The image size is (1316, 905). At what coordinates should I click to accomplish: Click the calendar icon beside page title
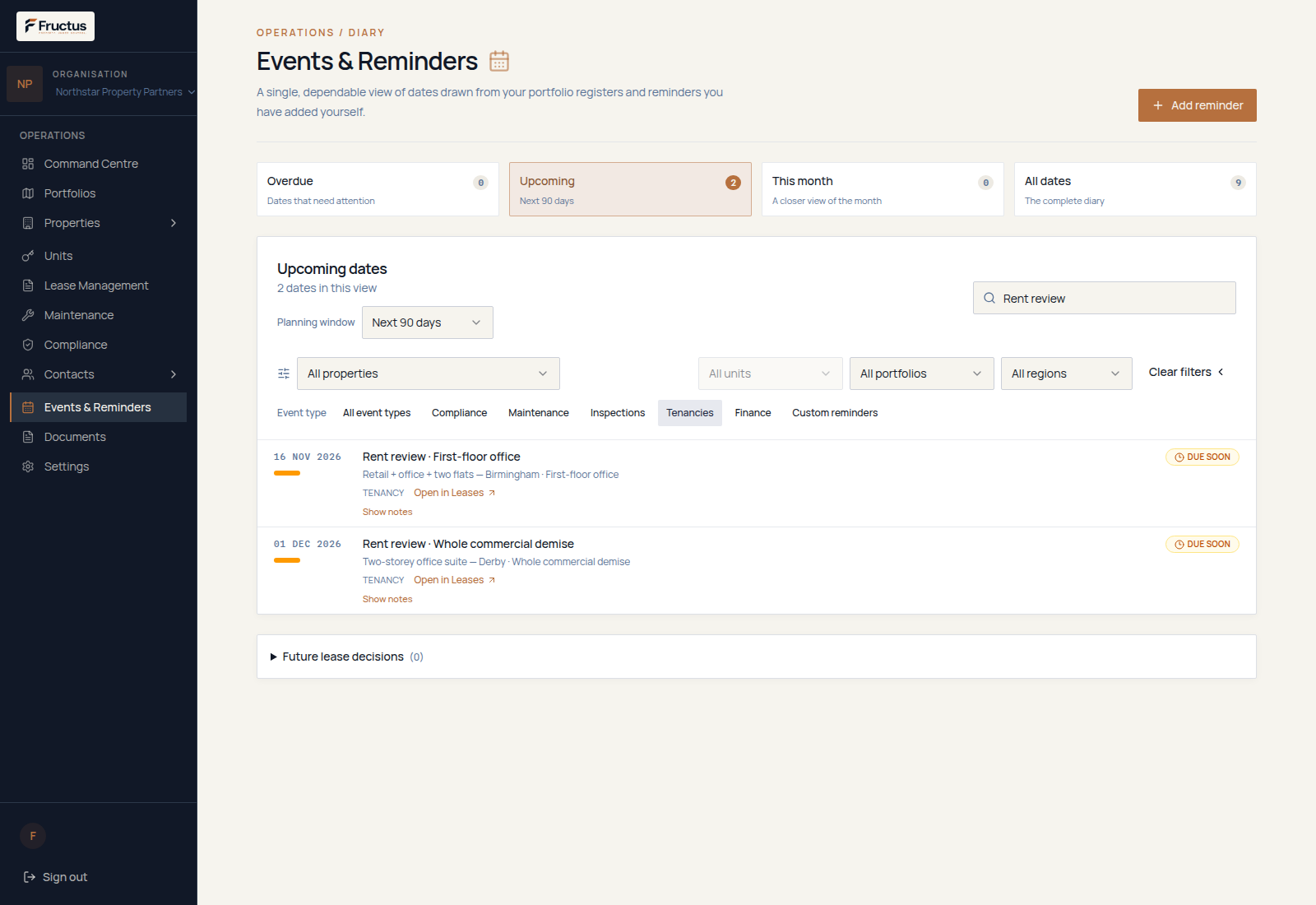(x=499, y=61)
